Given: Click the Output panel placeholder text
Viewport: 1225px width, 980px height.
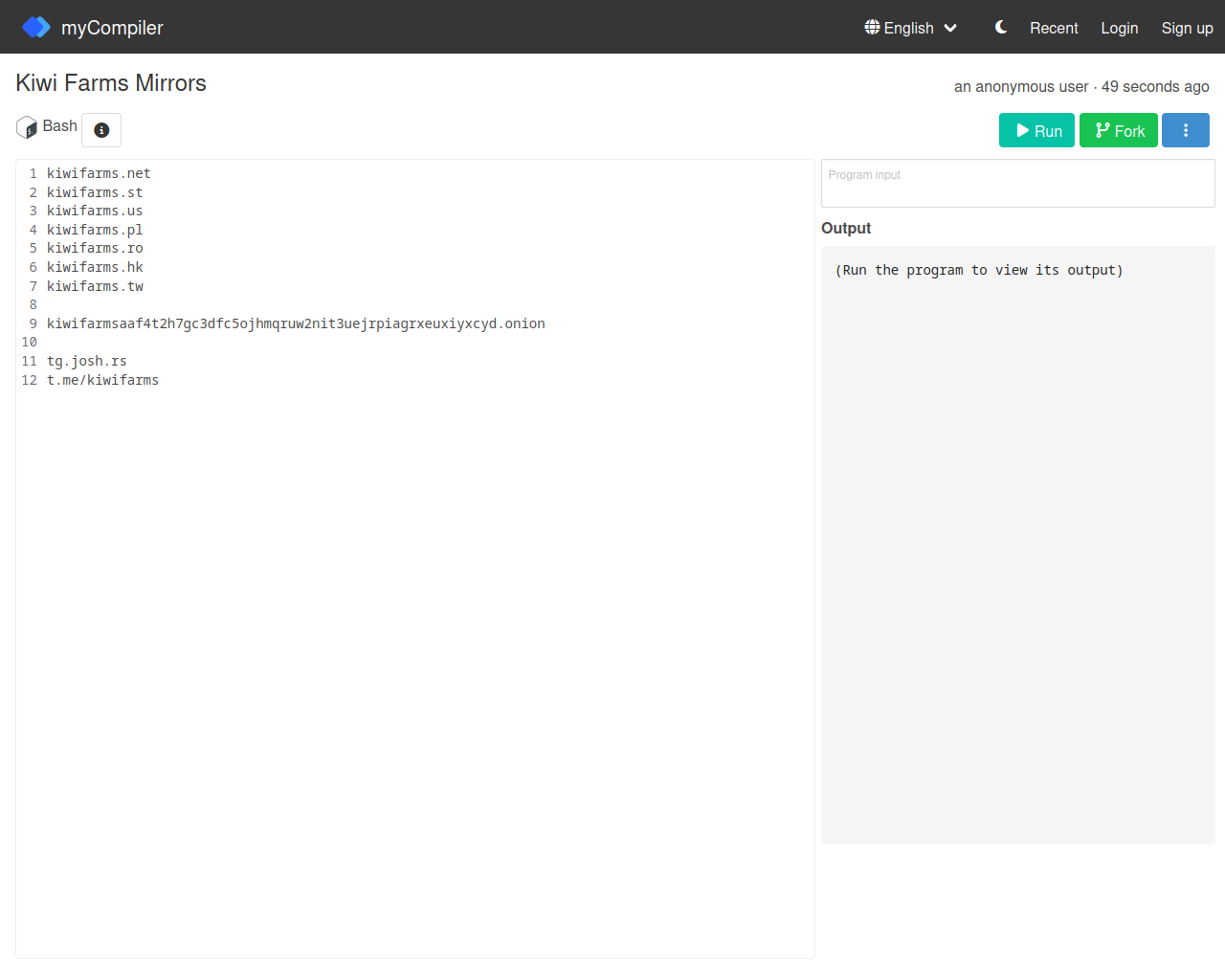Looking at the screenshot, I should (x=979, y=270).
